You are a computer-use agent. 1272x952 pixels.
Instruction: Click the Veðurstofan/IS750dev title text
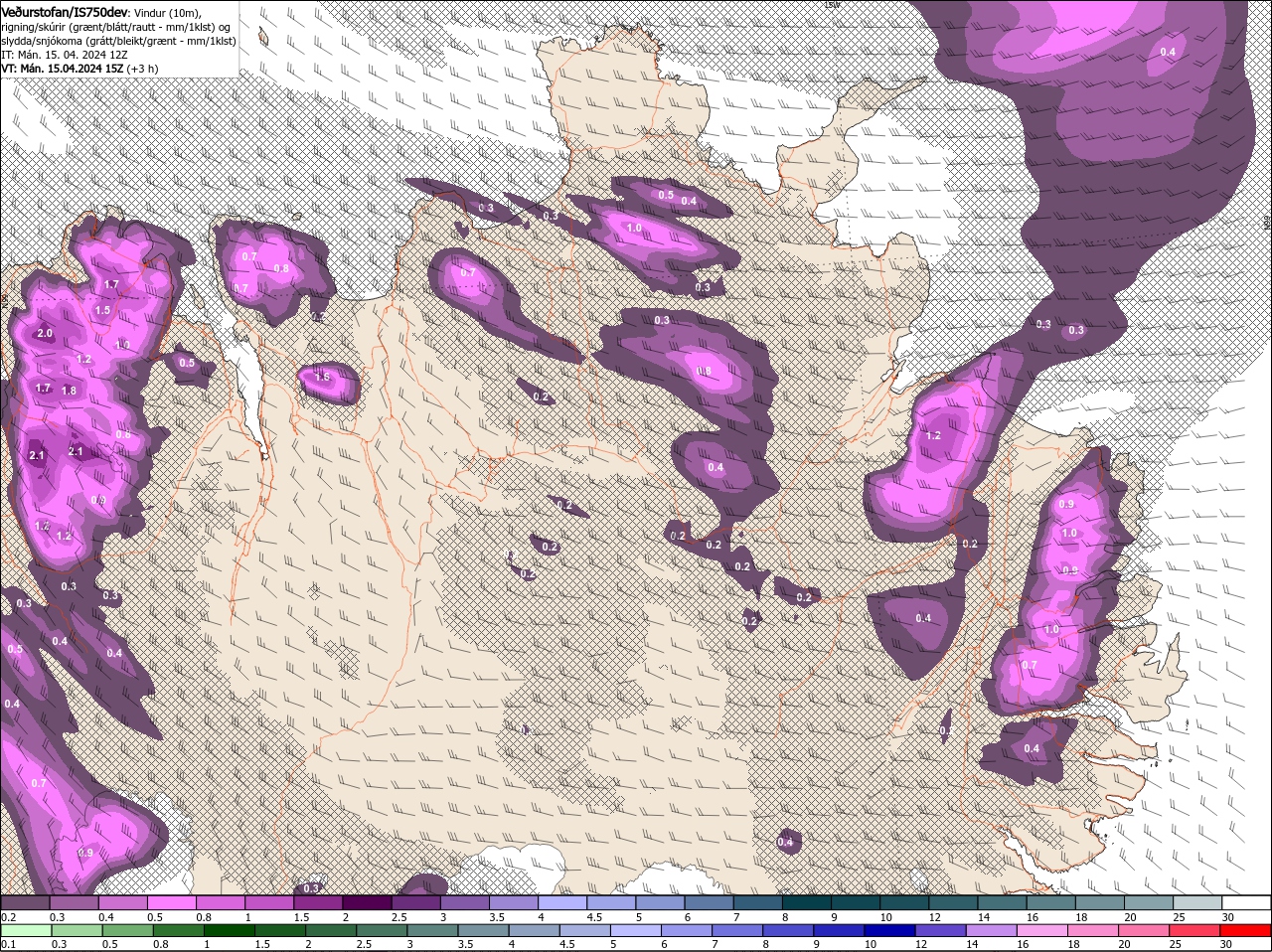click(65, 11)
